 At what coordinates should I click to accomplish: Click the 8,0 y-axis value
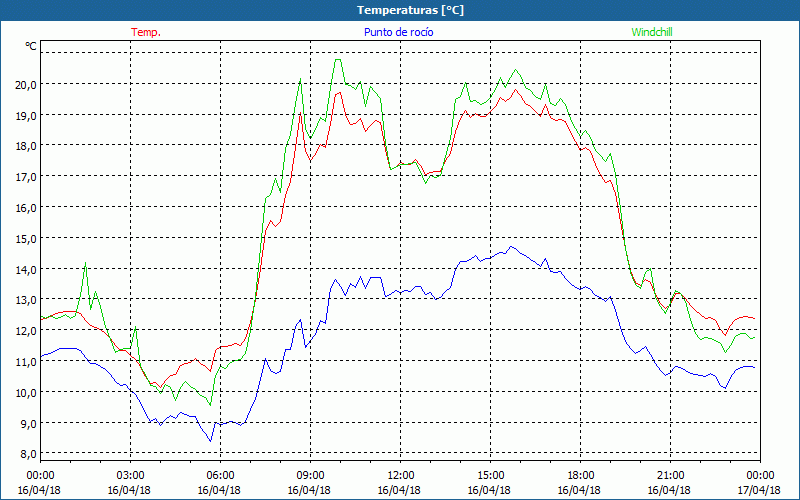point(28,454)
